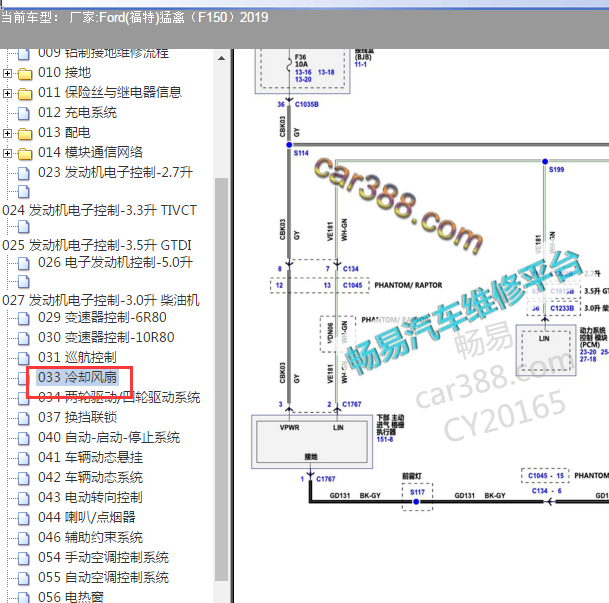Click the 046 辅助约束系统 document icon
The width and height of the screenshot is (609, 603).
coord(24,538)
